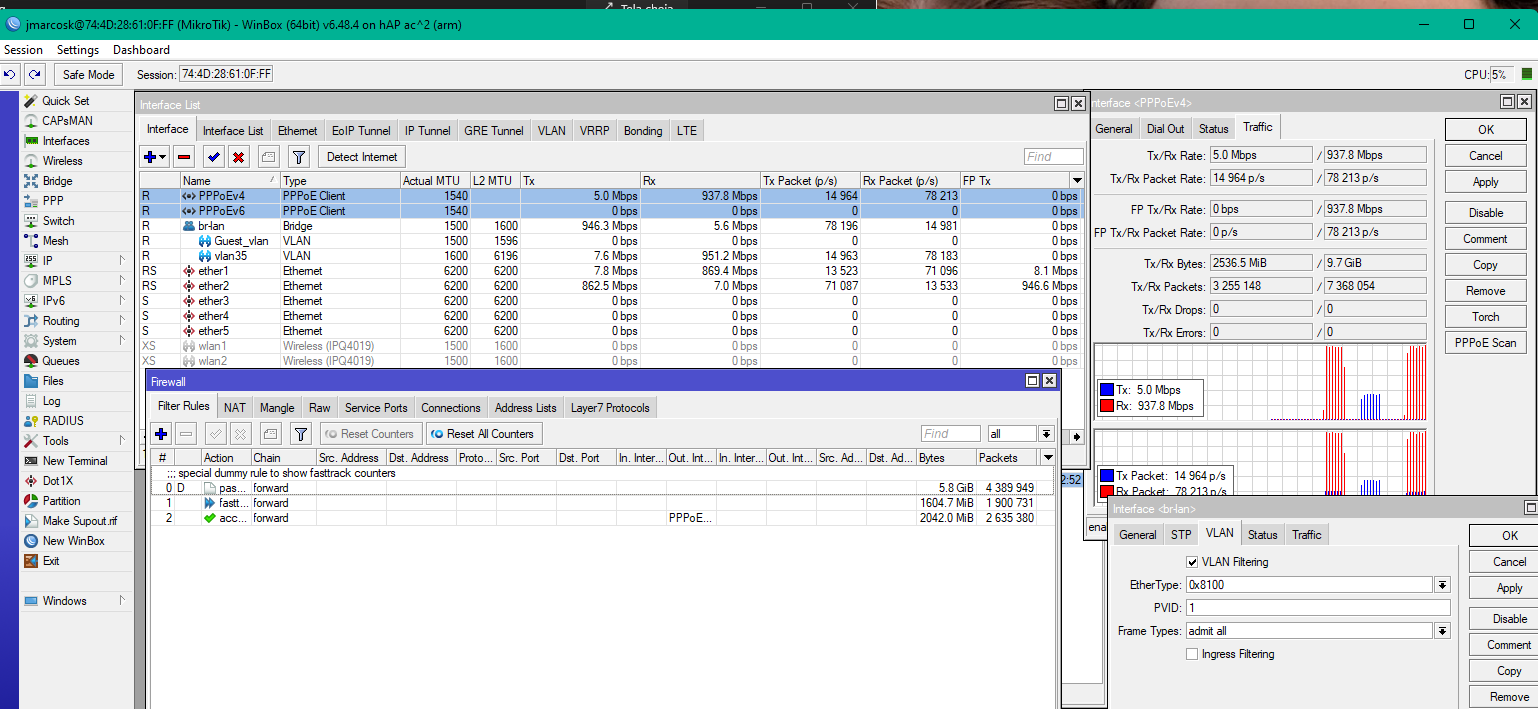
Task: Open the Settings menu
Action: [78, 50]
